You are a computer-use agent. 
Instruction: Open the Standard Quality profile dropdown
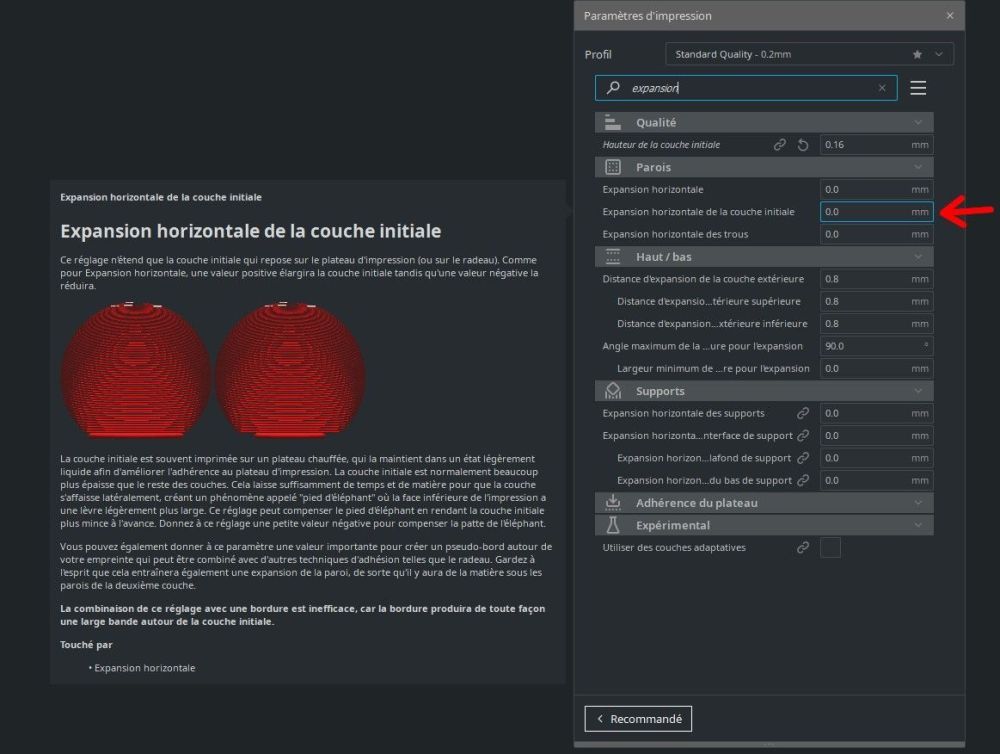click(809, 54)
